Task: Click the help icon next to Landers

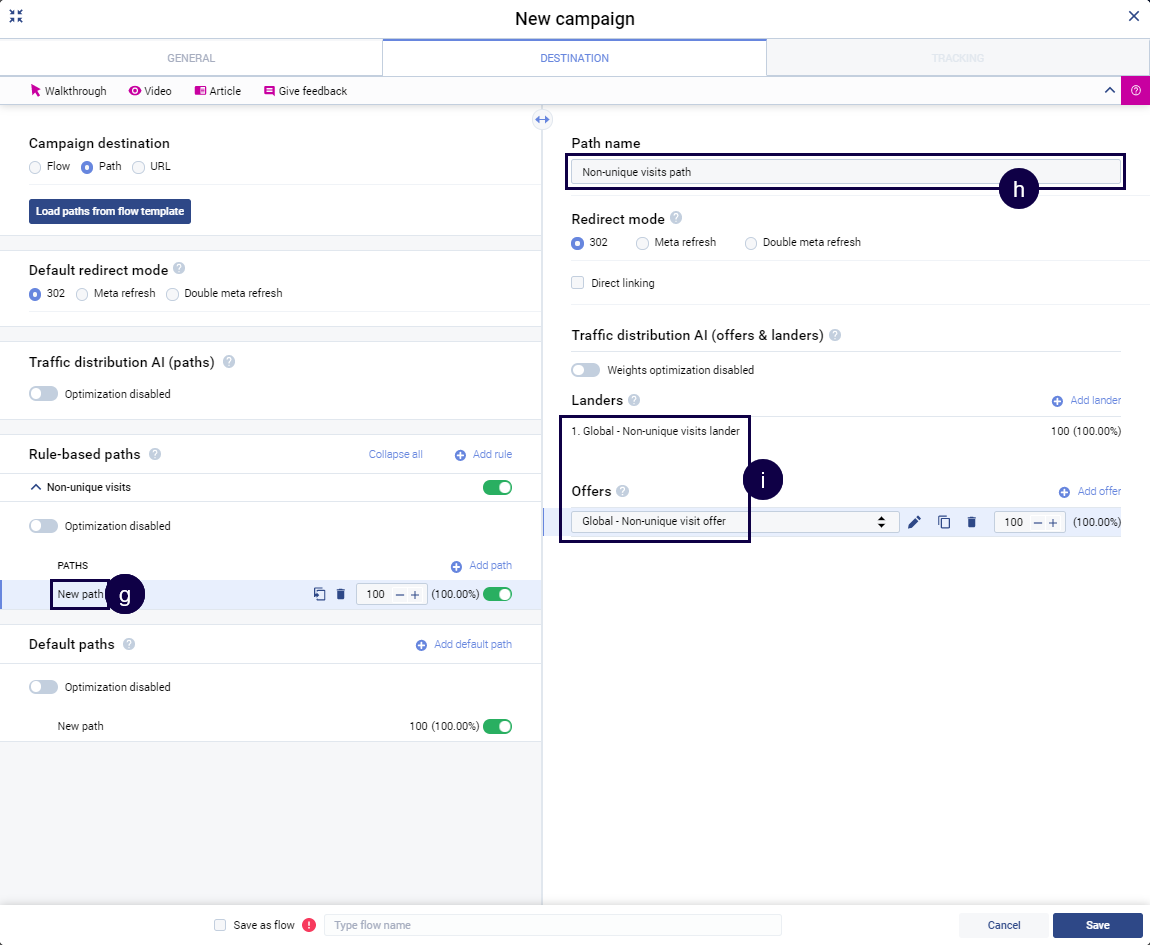Action: click(x=634, y=401)
